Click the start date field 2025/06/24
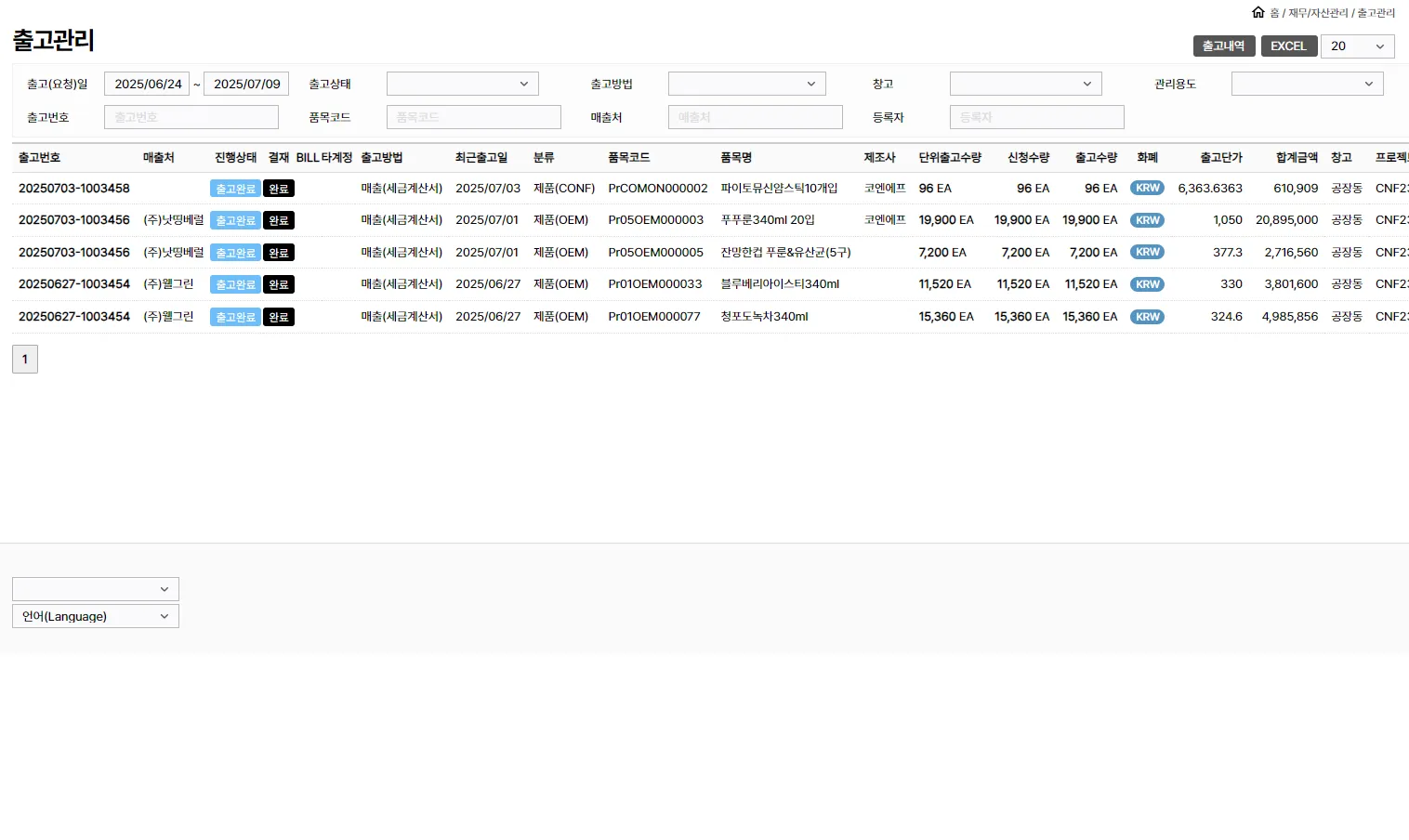The width and height of the screenshot is (1409, 840). point(147,84)
